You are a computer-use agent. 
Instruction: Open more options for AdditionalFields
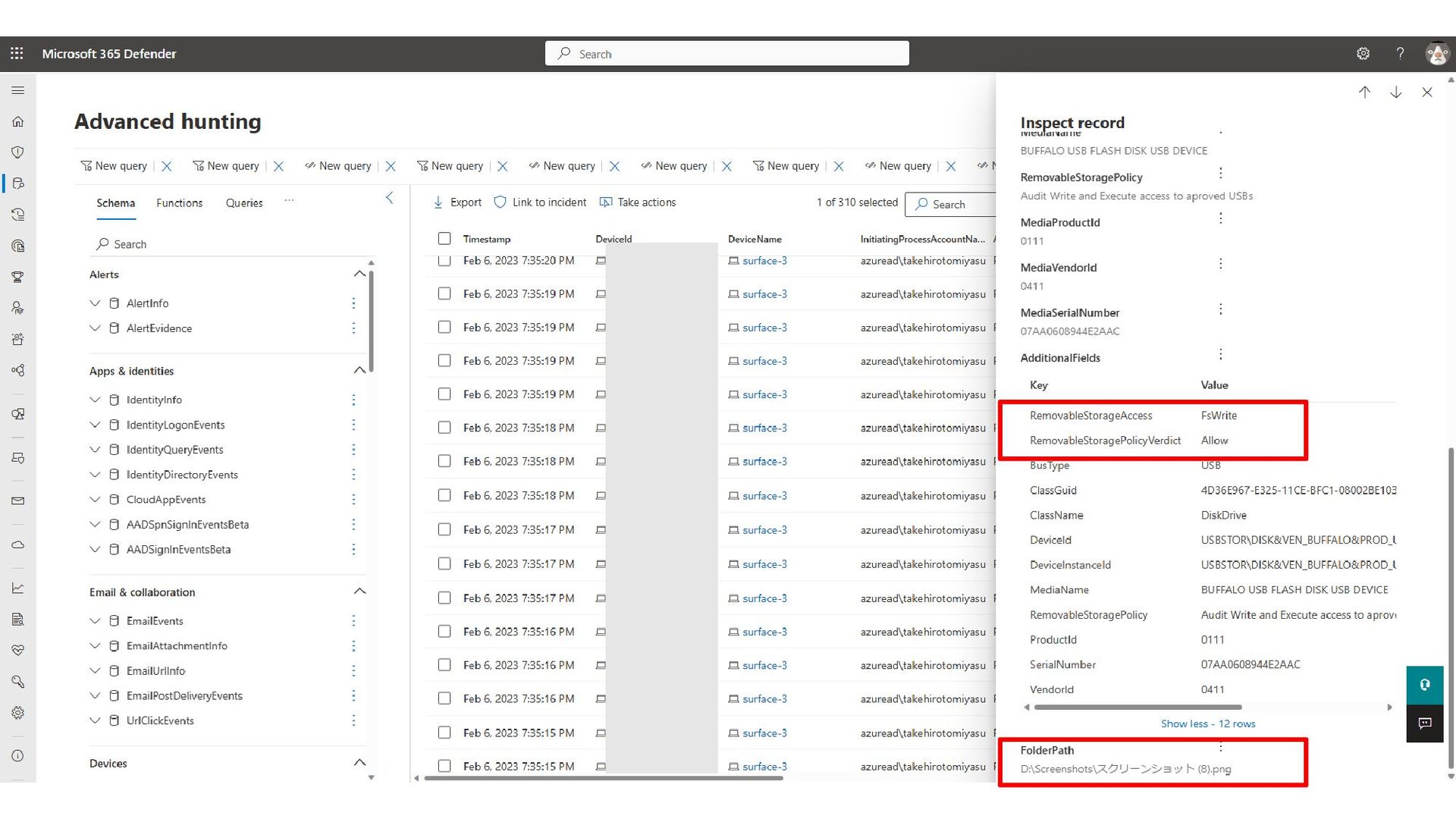click(x=1221, y=354)
